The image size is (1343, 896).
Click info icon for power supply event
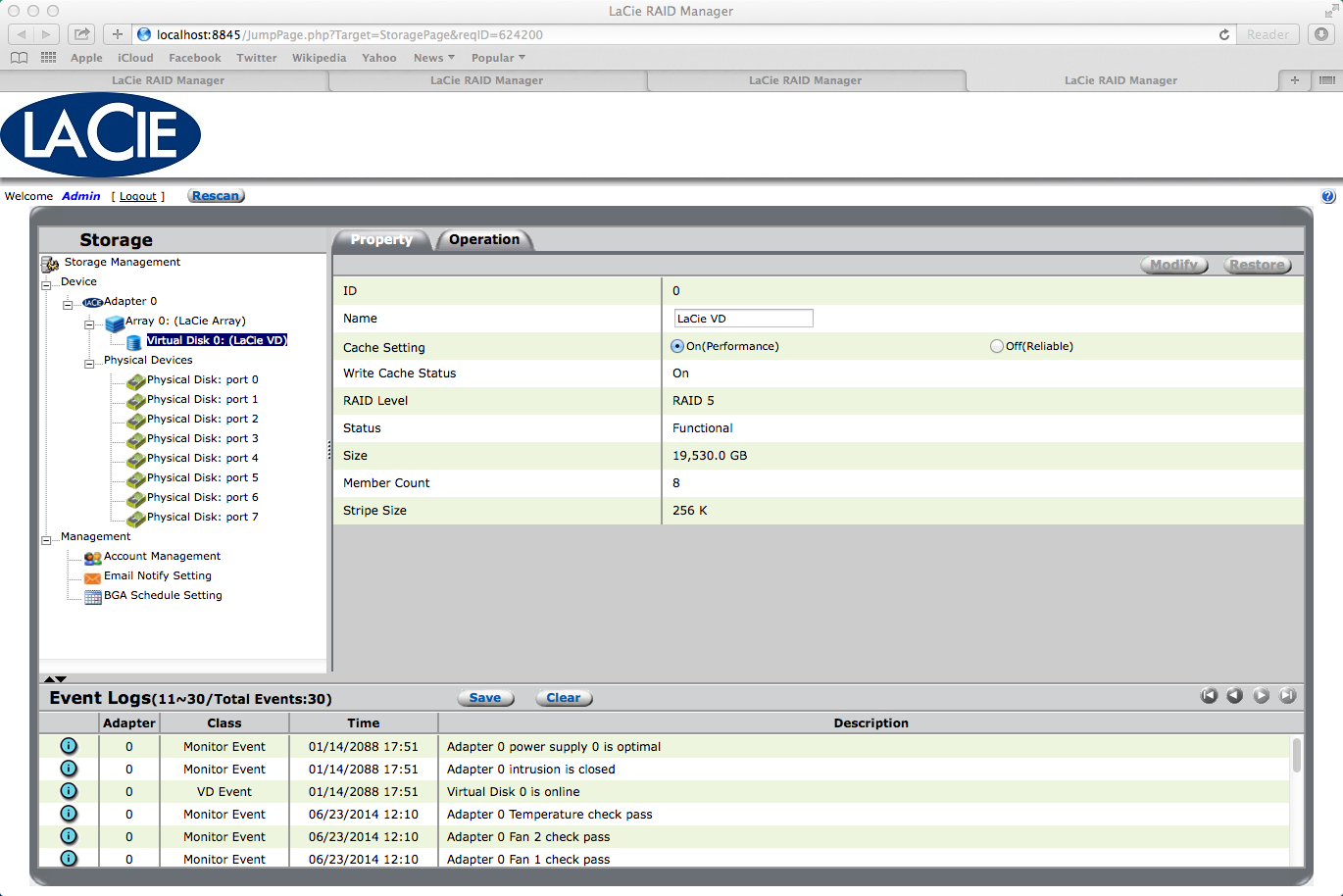point(69,746)
